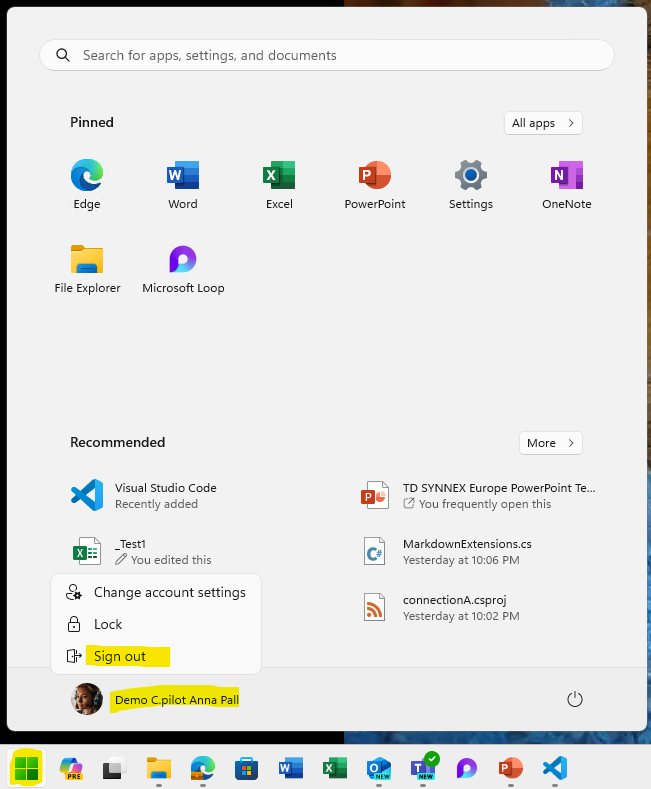Choose Lock from account menu

point(156,624)
